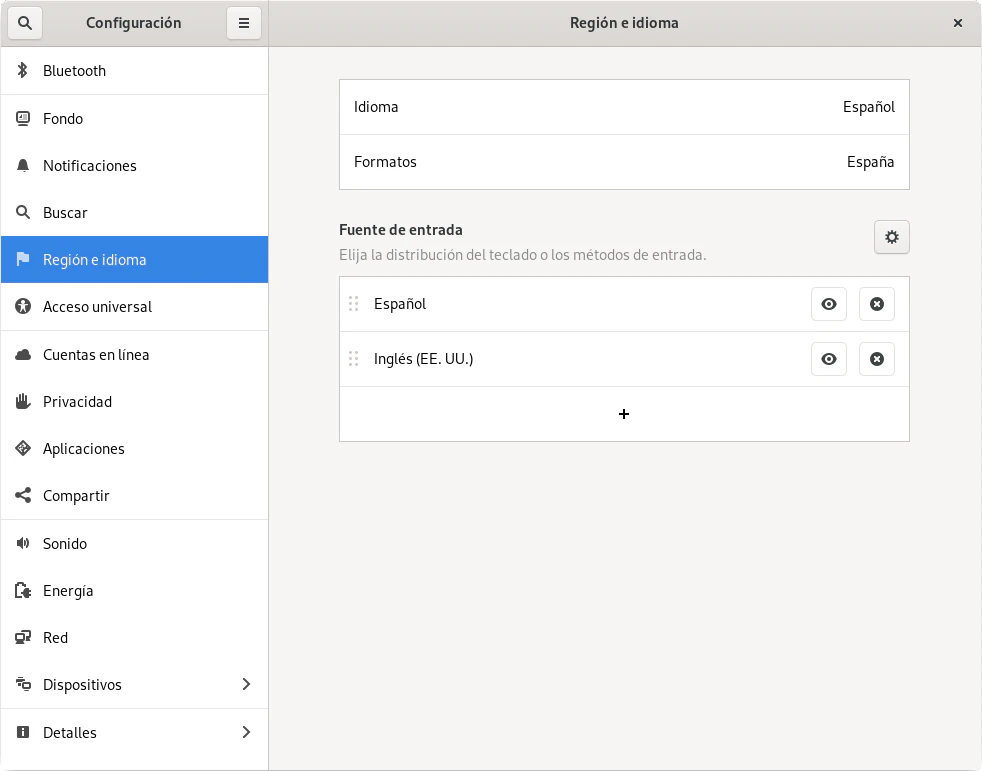
Task: Remove the Inglés (EE. UU.) input source
Action: 876,359
